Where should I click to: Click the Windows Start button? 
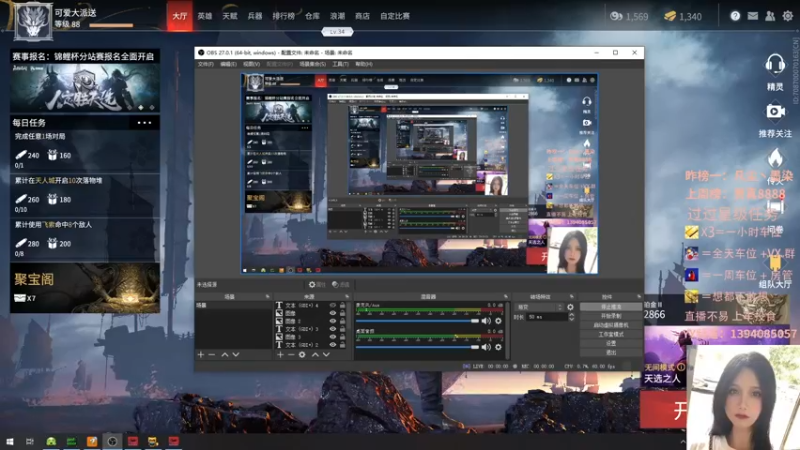click(x=9, y=441)
